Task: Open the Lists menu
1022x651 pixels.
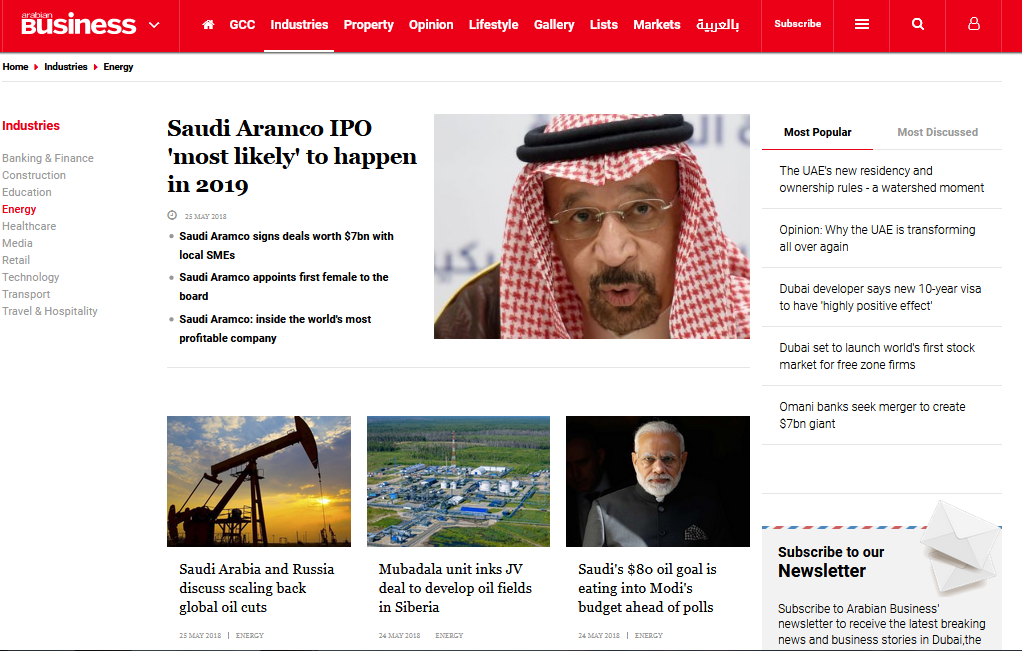Action: tap(604, 25)
